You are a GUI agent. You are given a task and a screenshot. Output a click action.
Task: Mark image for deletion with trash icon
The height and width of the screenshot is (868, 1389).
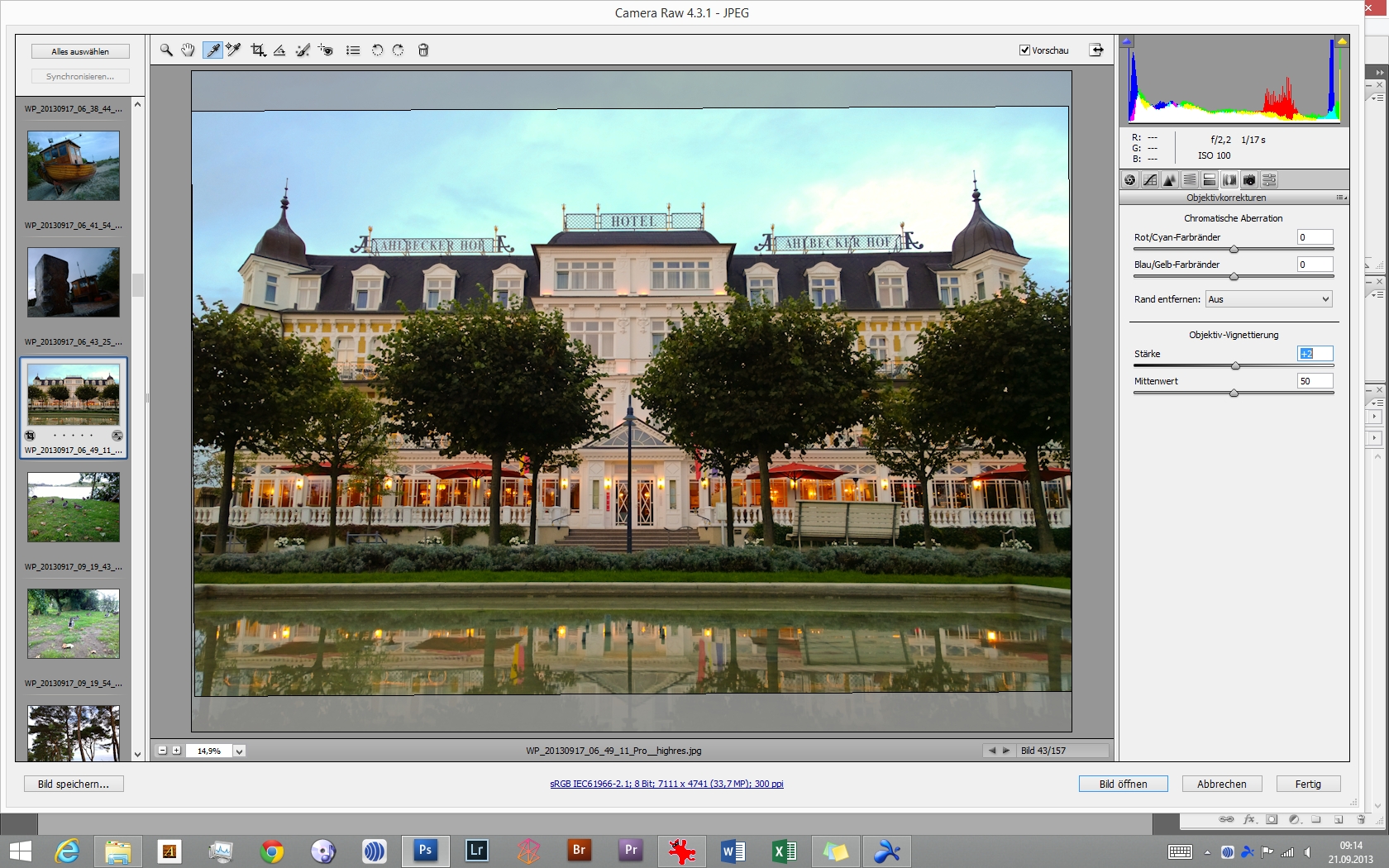pyautogui.click(x=423, y=50)
